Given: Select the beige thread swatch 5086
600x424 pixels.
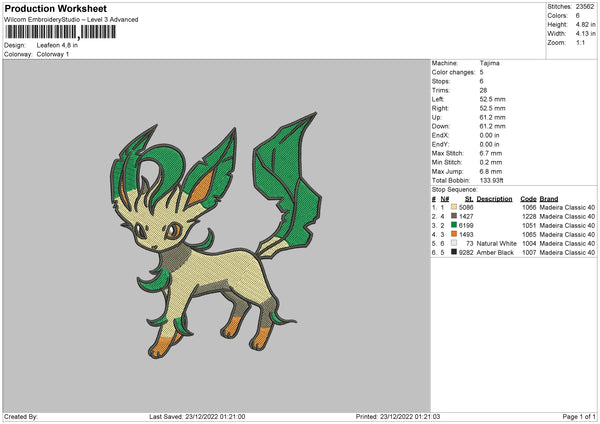Looking at the screenshot, I should (x=454, y=207).
